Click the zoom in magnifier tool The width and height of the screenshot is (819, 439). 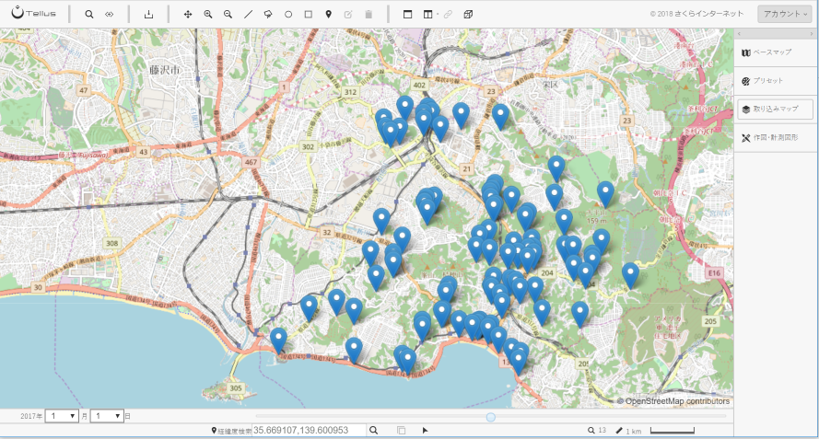(208, 14)
